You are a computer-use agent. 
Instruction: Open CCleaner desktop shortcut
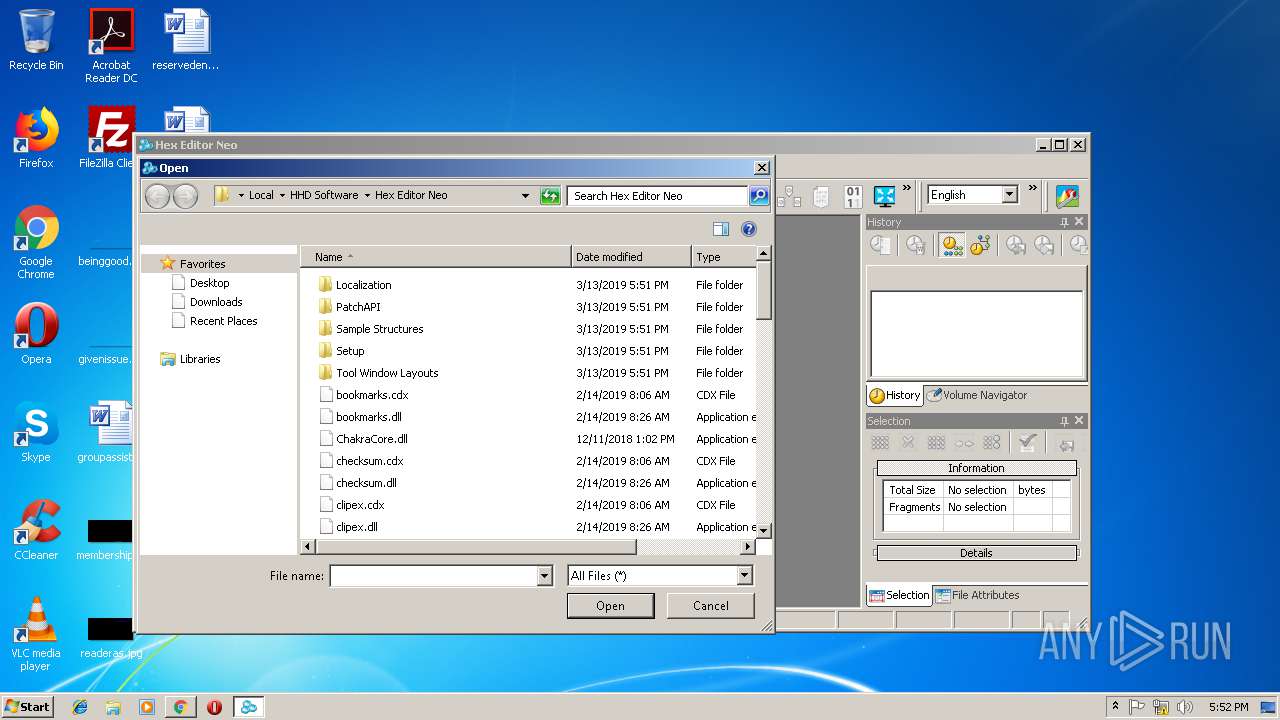(x=36, y=530)
